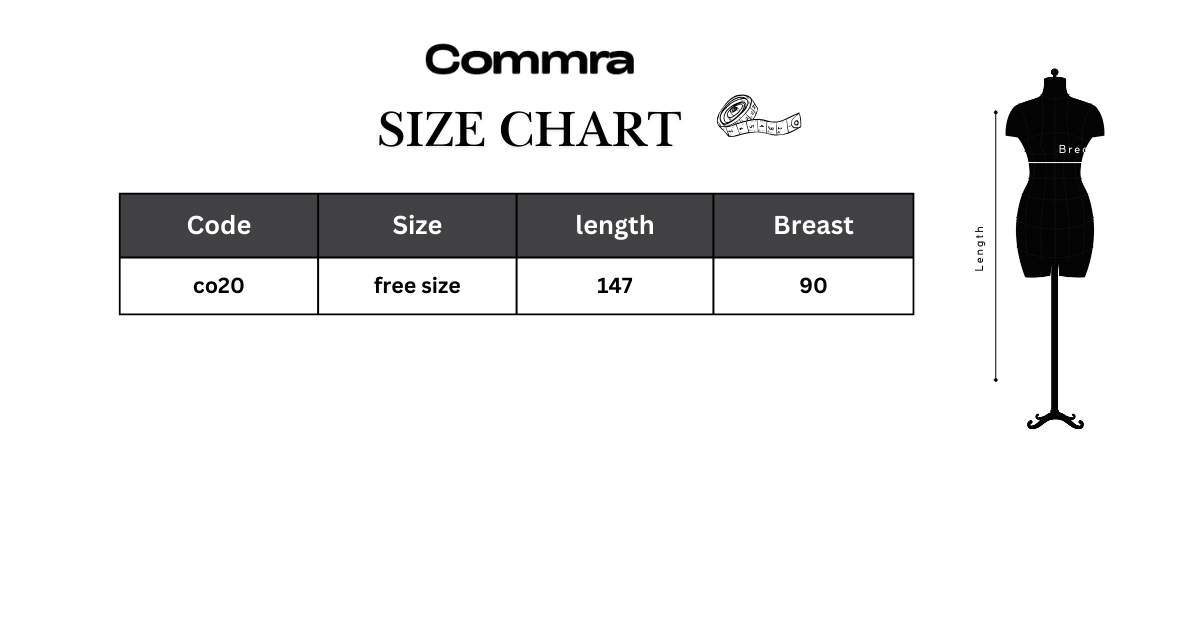Click the mannequin neck knob
This screenshot has width=1200, height=630.
(x=1055, y=73)
